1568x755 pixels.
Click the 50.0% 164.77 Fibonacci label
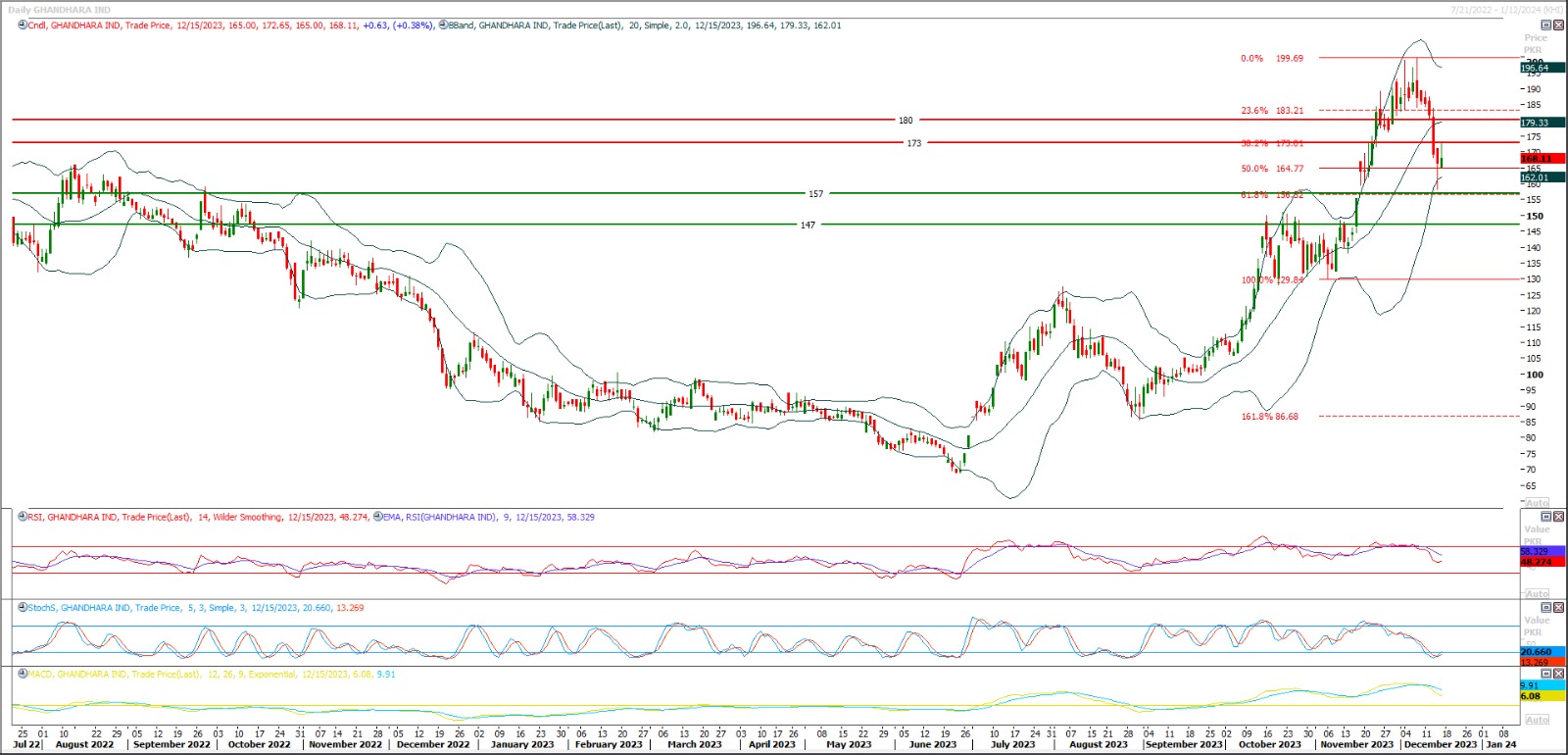click(x=1272, y=169)
